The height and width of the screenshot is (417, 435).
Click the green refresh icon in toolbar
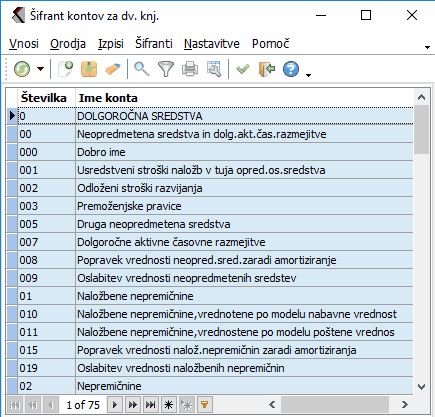[22, 69]
